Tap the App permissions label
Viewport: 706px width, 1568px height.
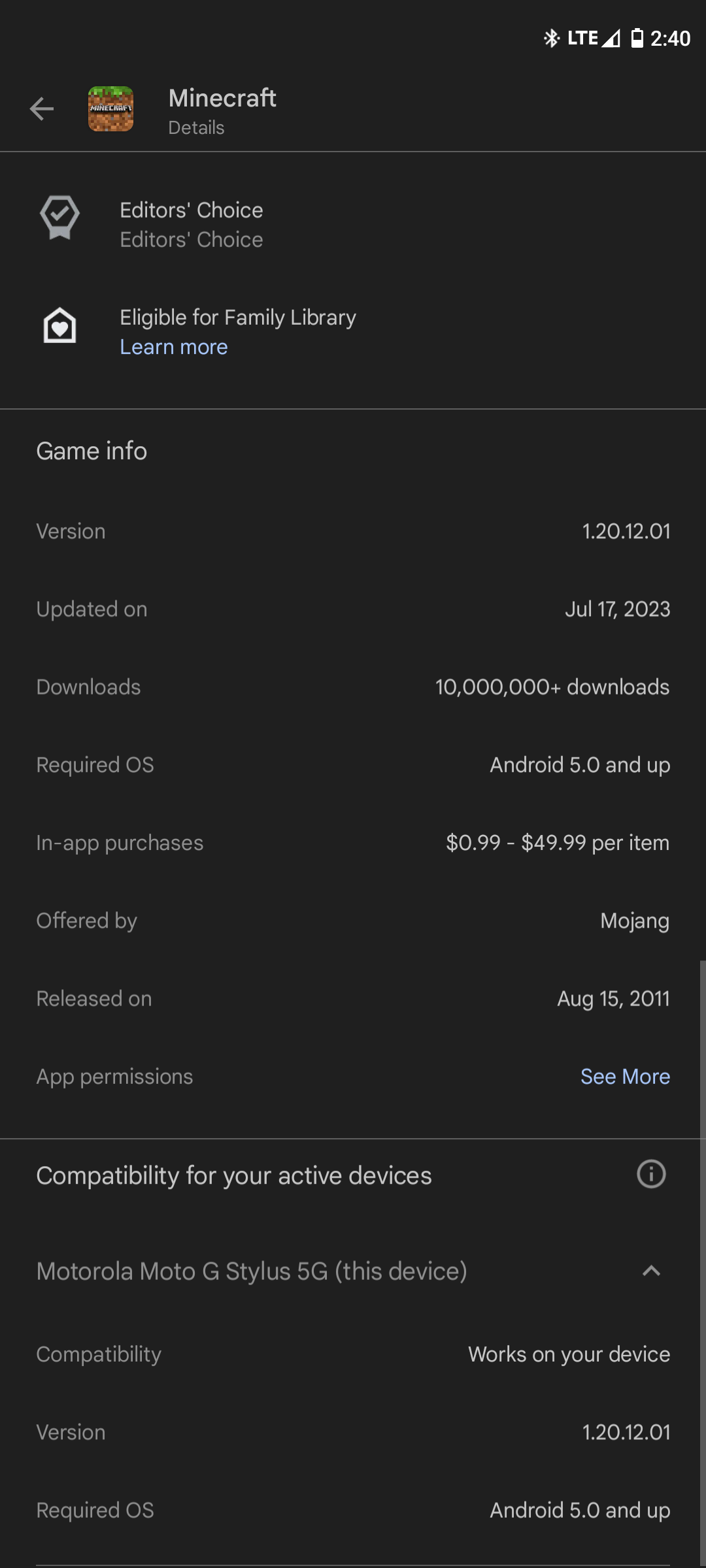[114, 1077]
